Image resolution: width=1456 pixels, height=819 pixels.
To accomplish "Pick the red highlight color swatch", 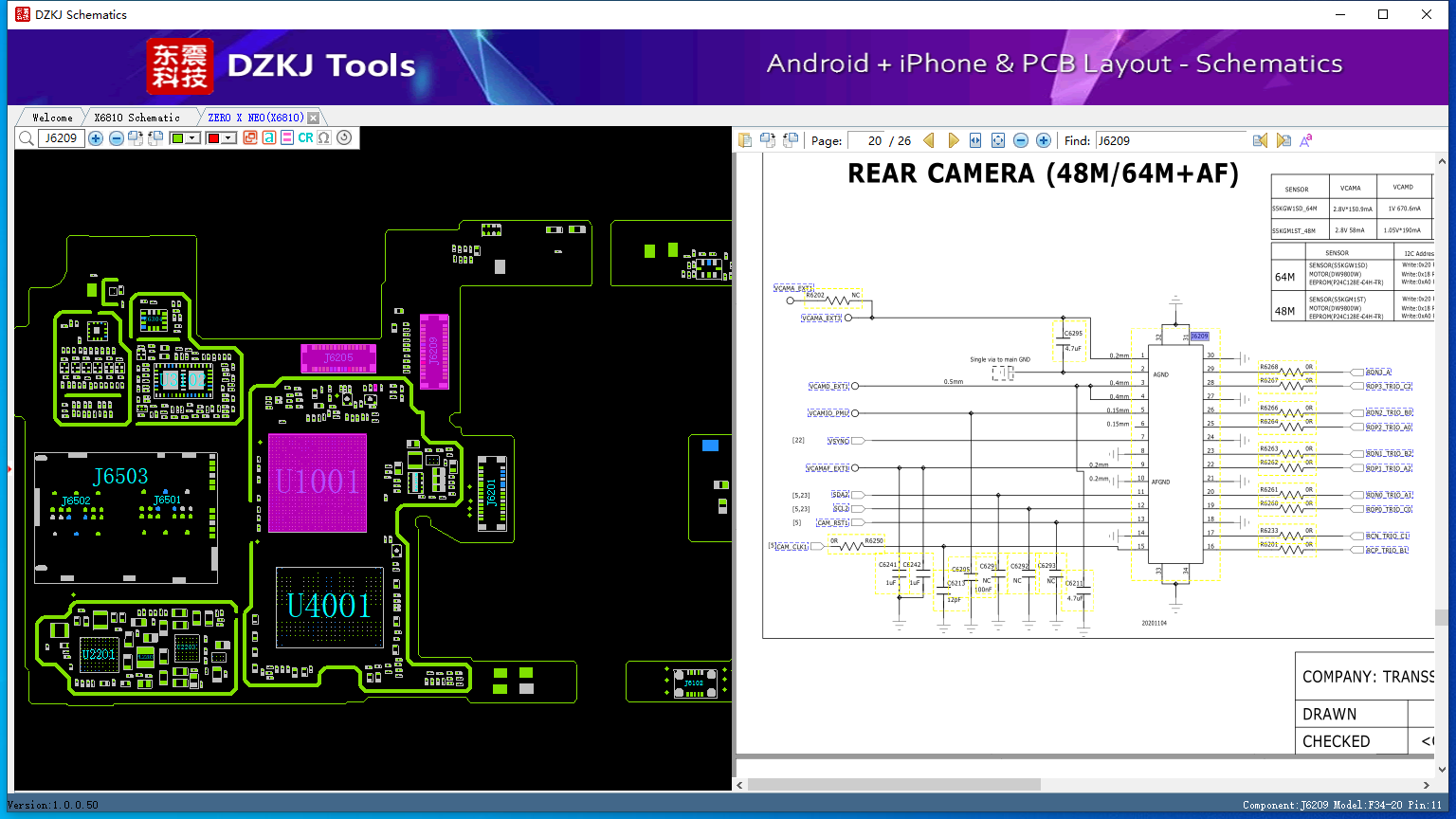I will [213, 138].
